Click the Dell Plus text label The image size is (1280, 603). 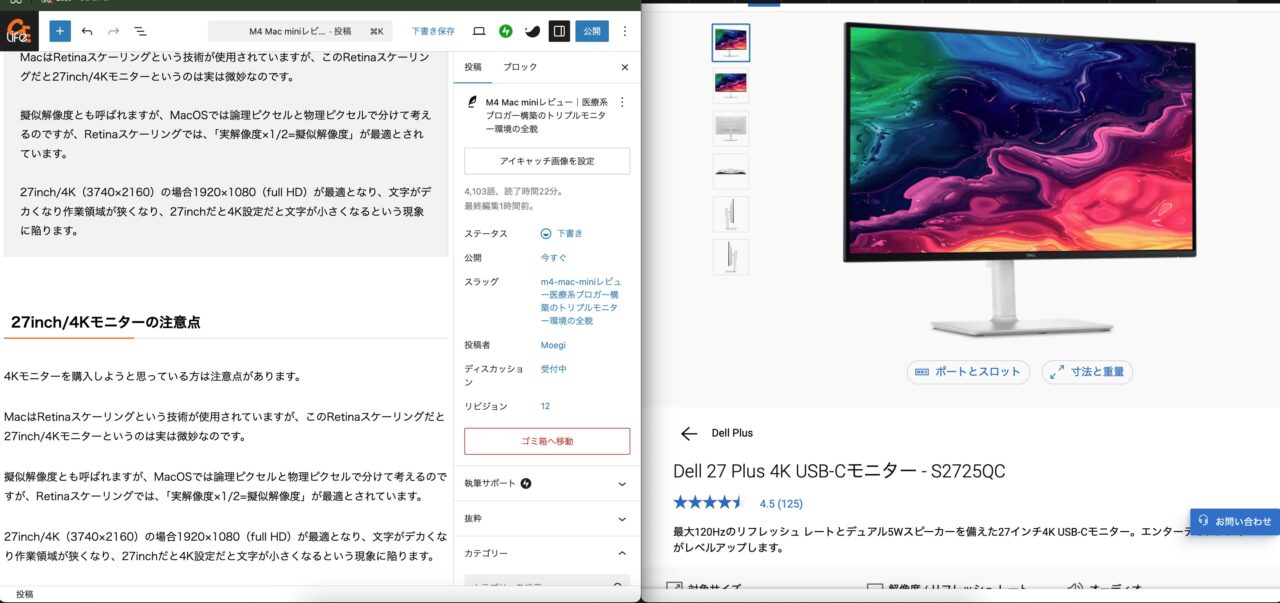pyautogui.click(x=732, y=433)
